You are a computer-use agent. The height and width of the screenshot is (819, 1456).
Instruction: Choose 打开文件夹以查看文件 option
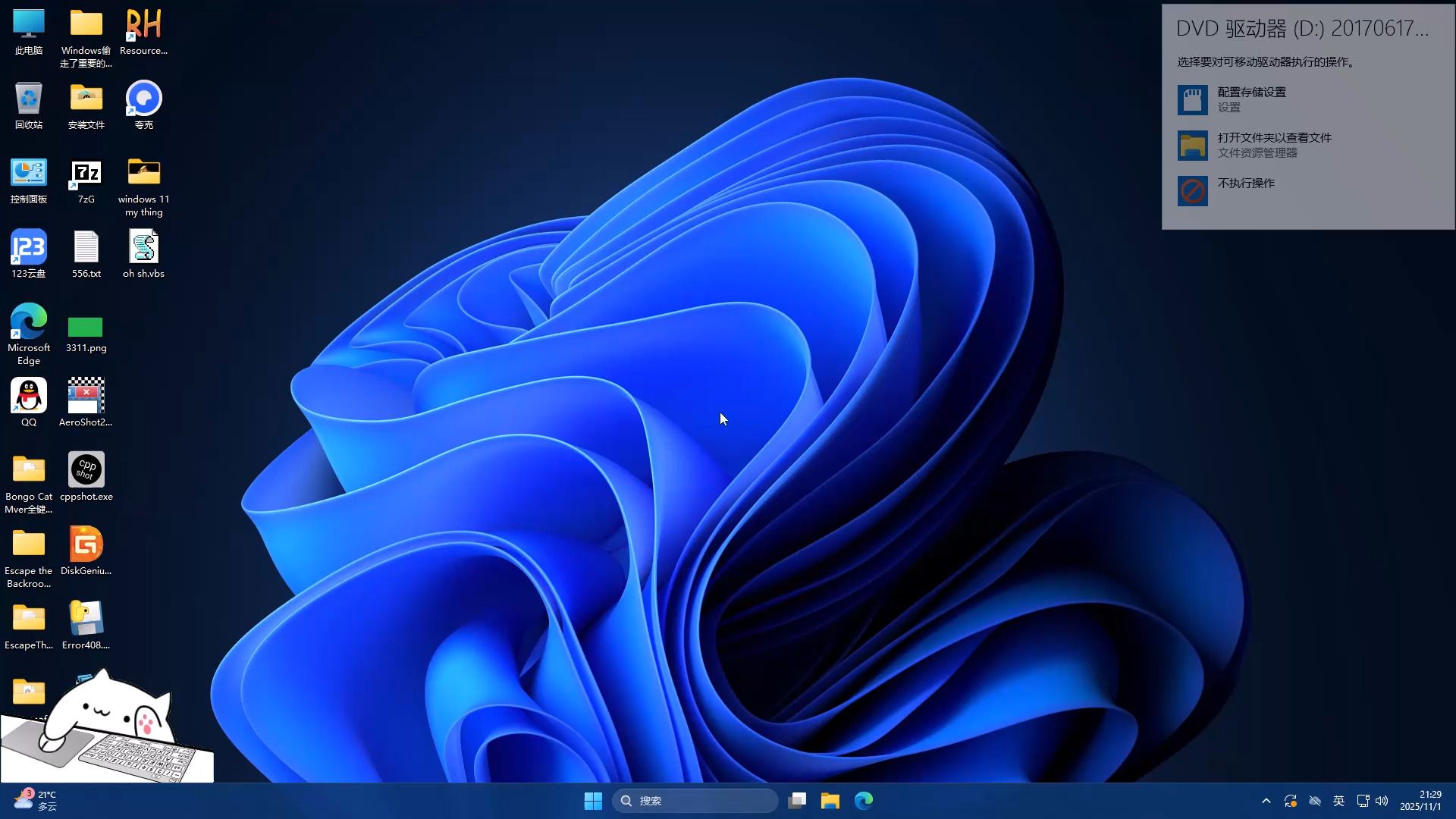pos(1274,145)
